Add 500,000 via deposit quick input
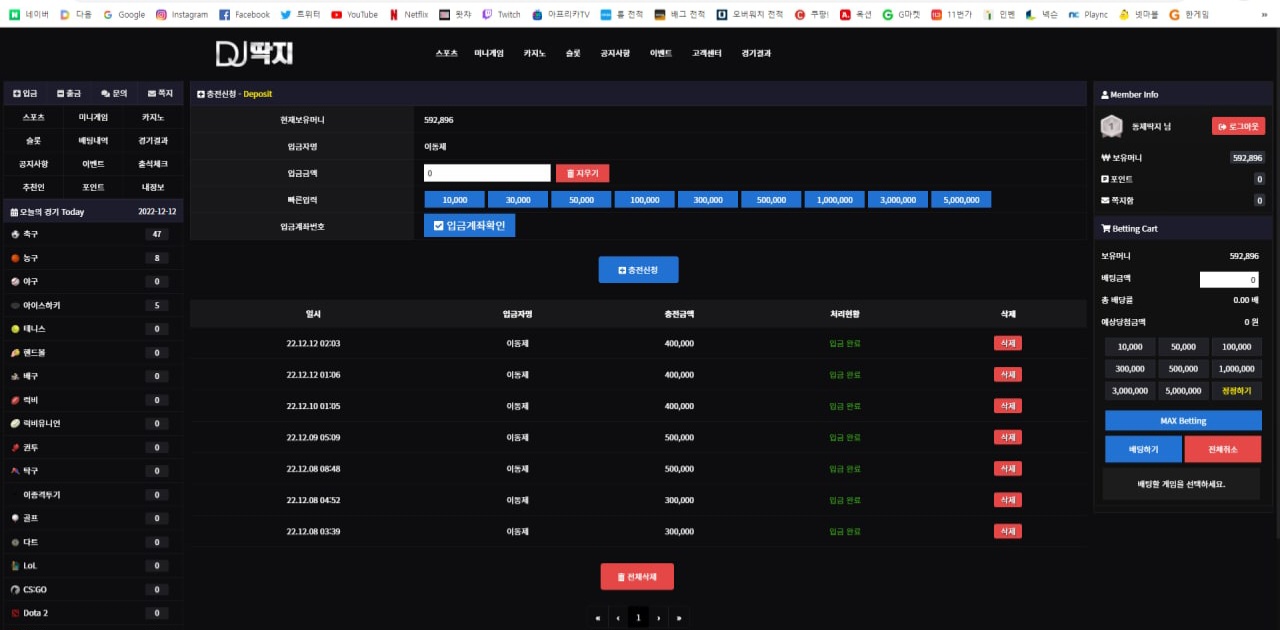Image resolution: width=1280 pixels, height=630 pixels. (771, 200)
